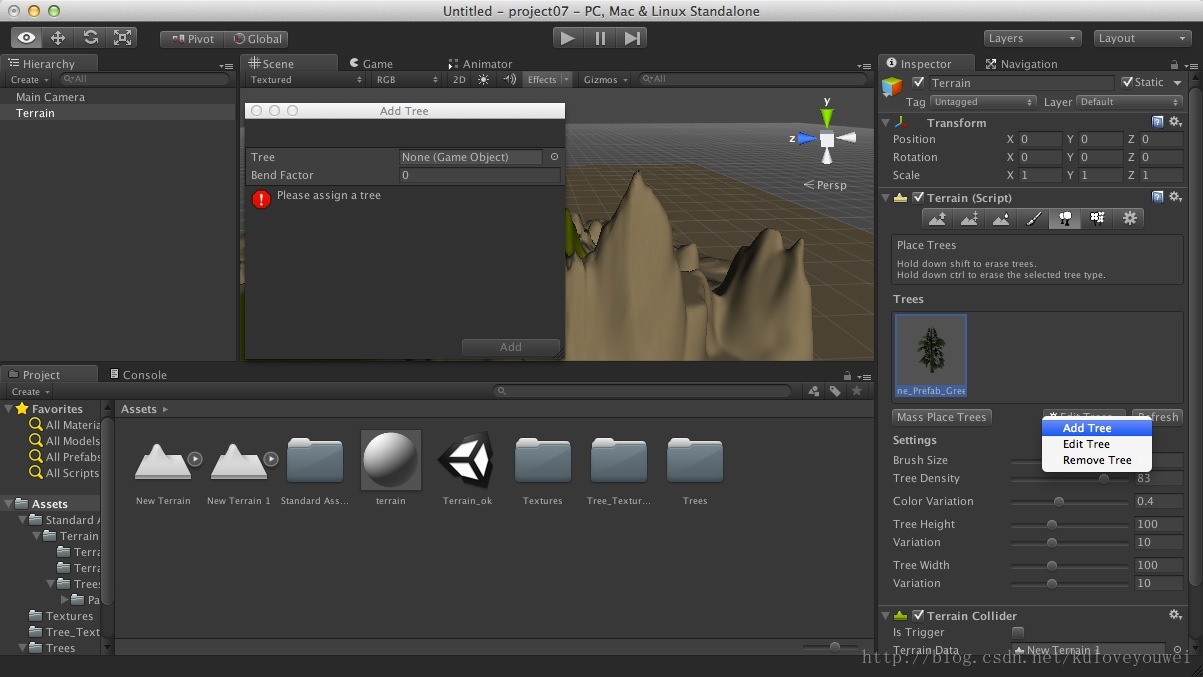
Task: Toggle Global handle rotation
Action: pyautogui.click(x=256, y=39)
